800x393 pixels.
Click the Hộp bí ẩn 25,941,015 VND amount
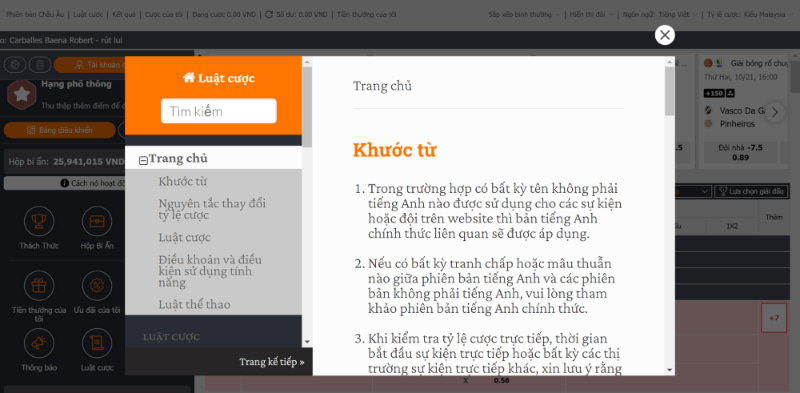pos(89,162)
